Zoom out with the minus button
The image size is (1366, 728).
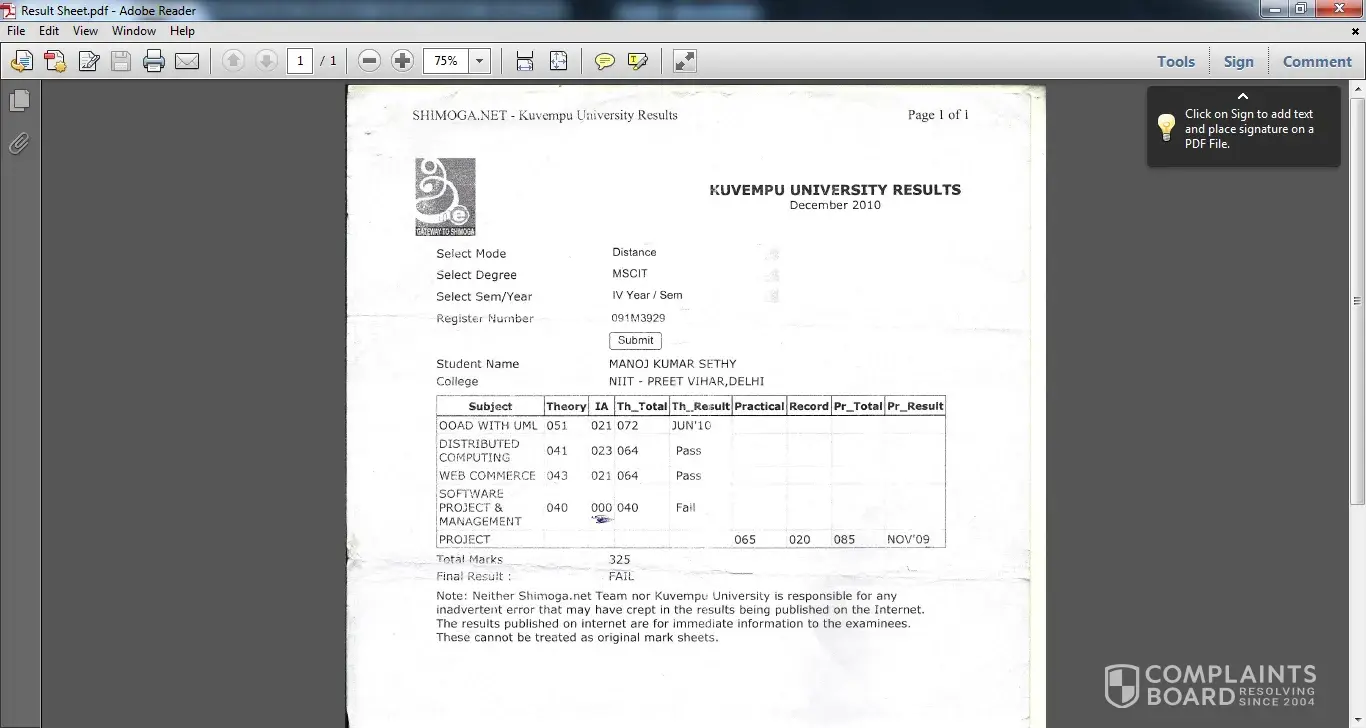pyautogui.click(x=369, y=61)
